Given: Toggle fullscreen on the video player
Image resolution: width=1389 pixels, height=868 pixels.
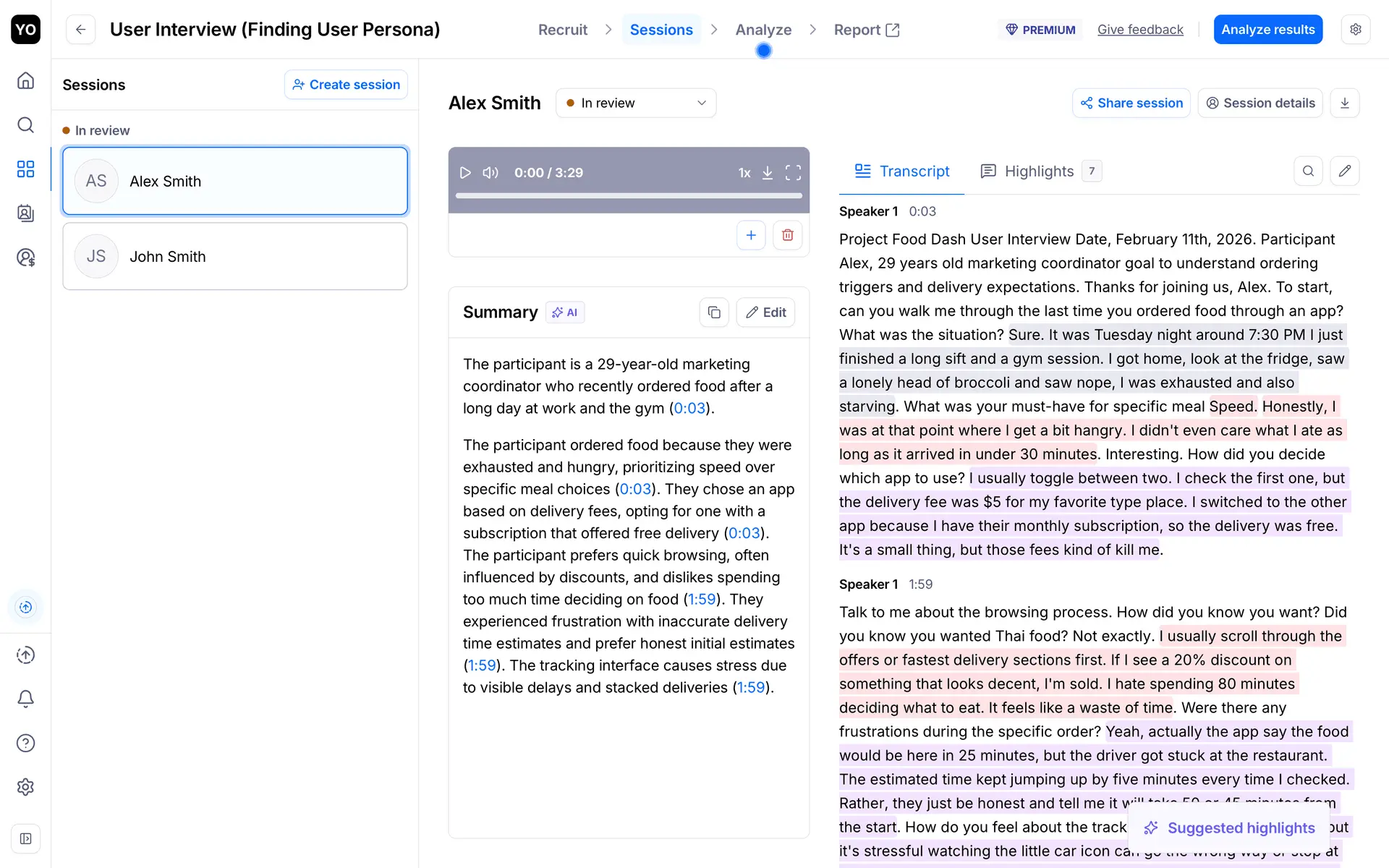Looking at the screenshot, I should (x=793, y=173).
